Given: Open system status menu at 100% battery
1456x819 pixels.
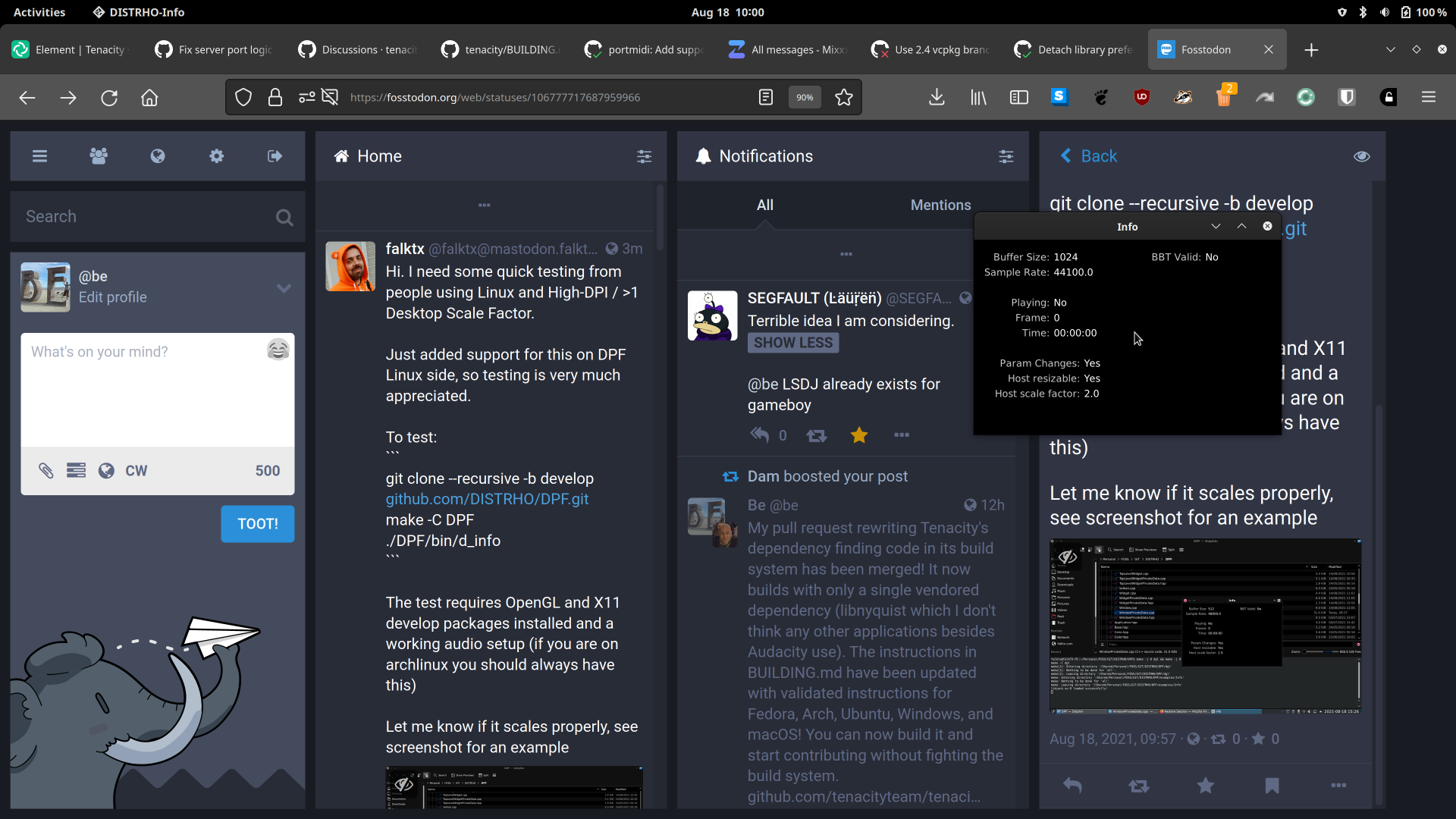Looking at the screenshot, I should [1392, 12].
